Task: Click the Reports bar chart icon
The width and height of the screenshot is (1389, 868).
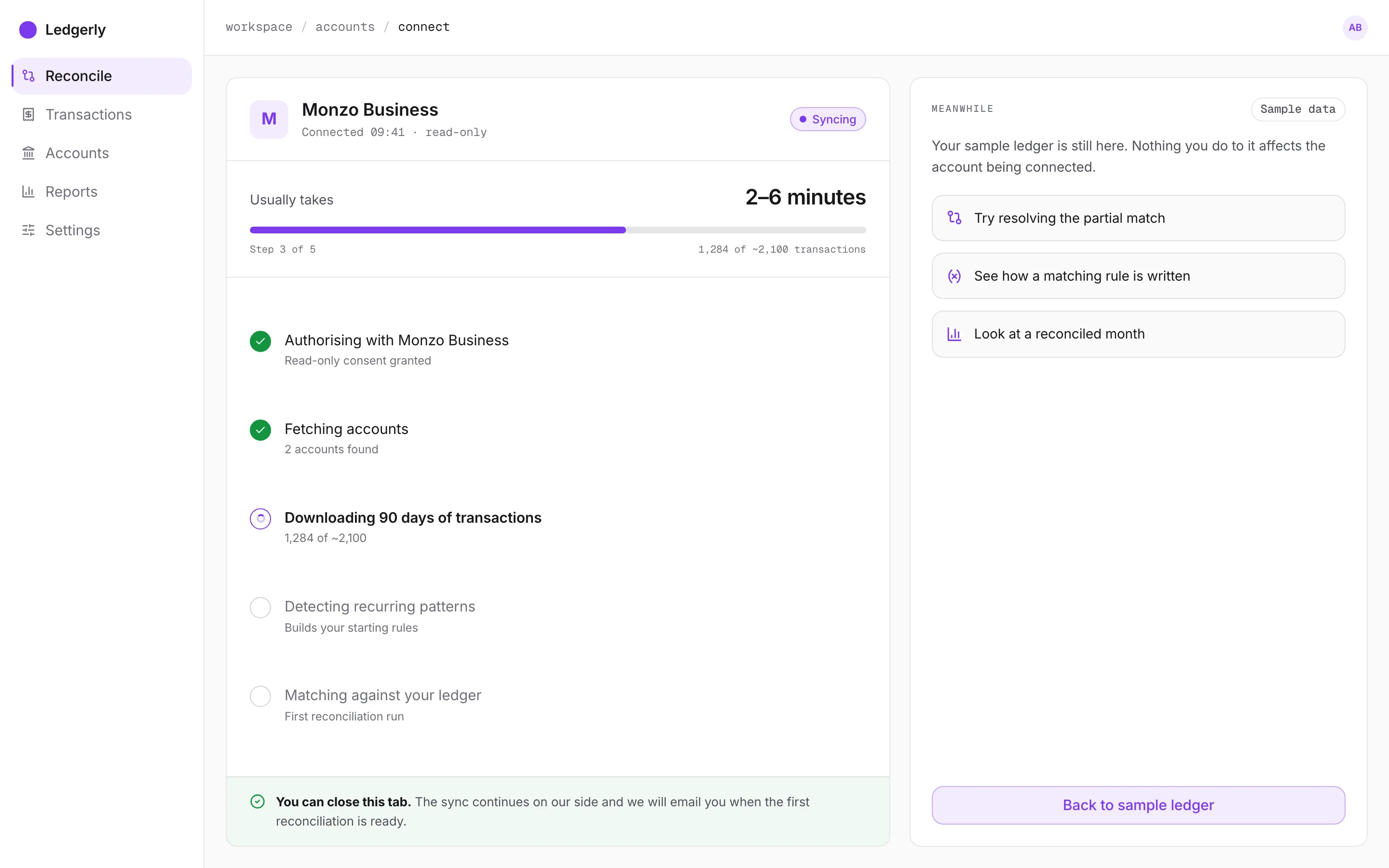Action: [28, 191]
